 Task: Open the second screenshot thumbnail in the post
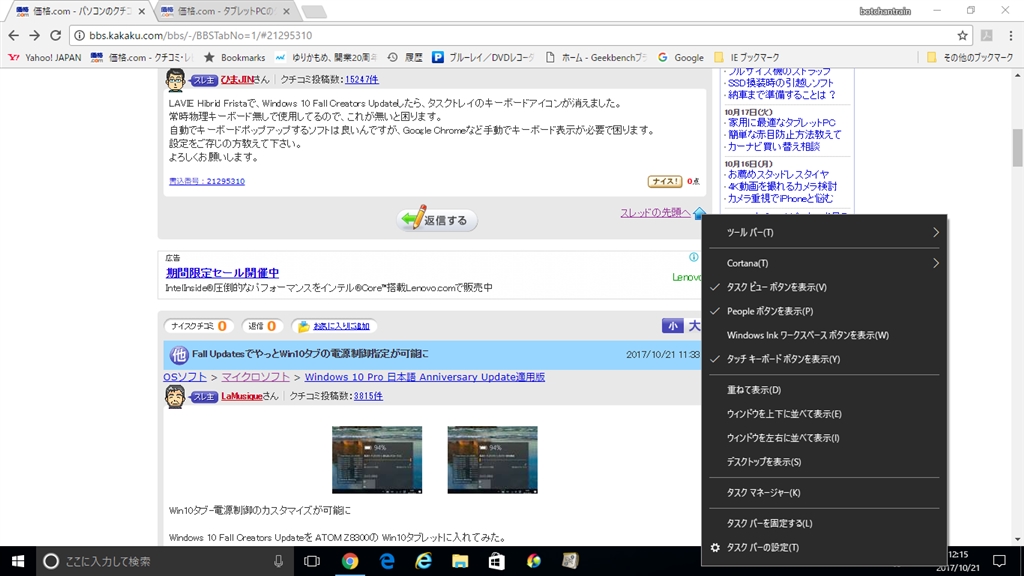coord(492,460)
